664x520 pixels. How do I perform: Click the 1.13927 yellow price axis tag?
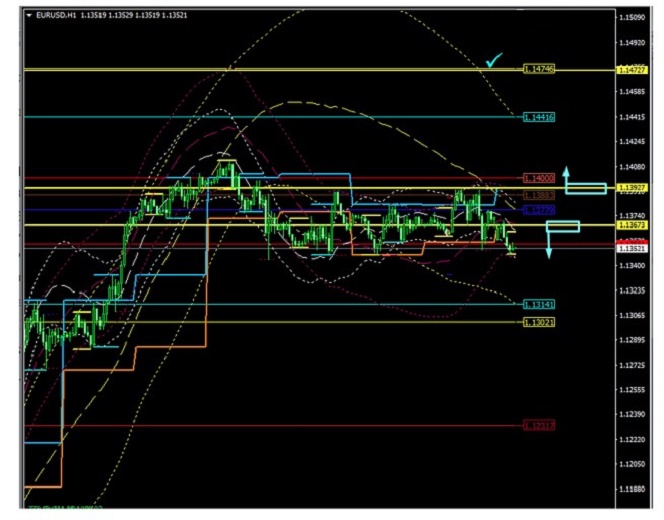point(632,188)
